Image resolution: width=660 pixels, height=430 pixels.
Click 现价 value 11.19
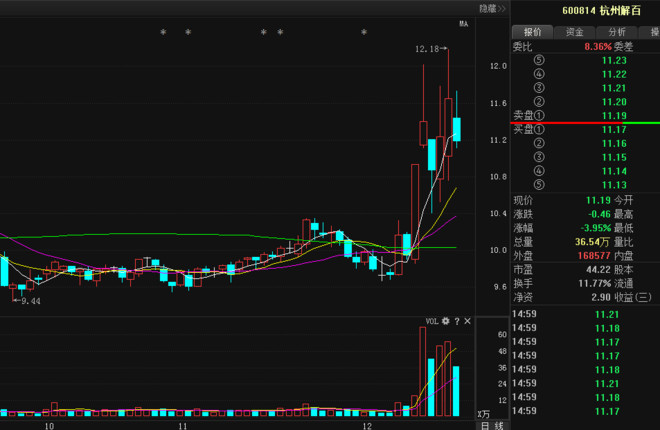(x=598, y=200)
